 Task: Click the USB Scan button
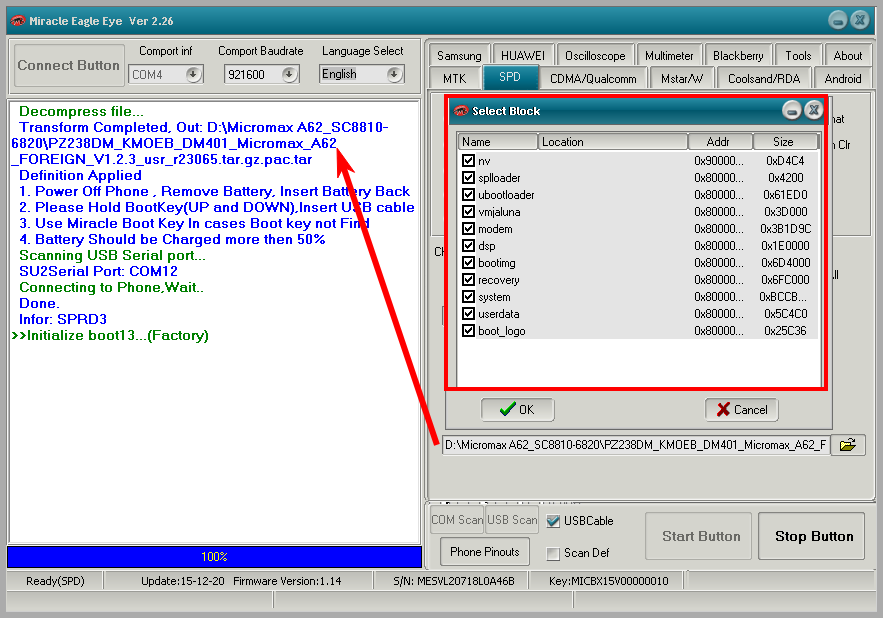512,519
